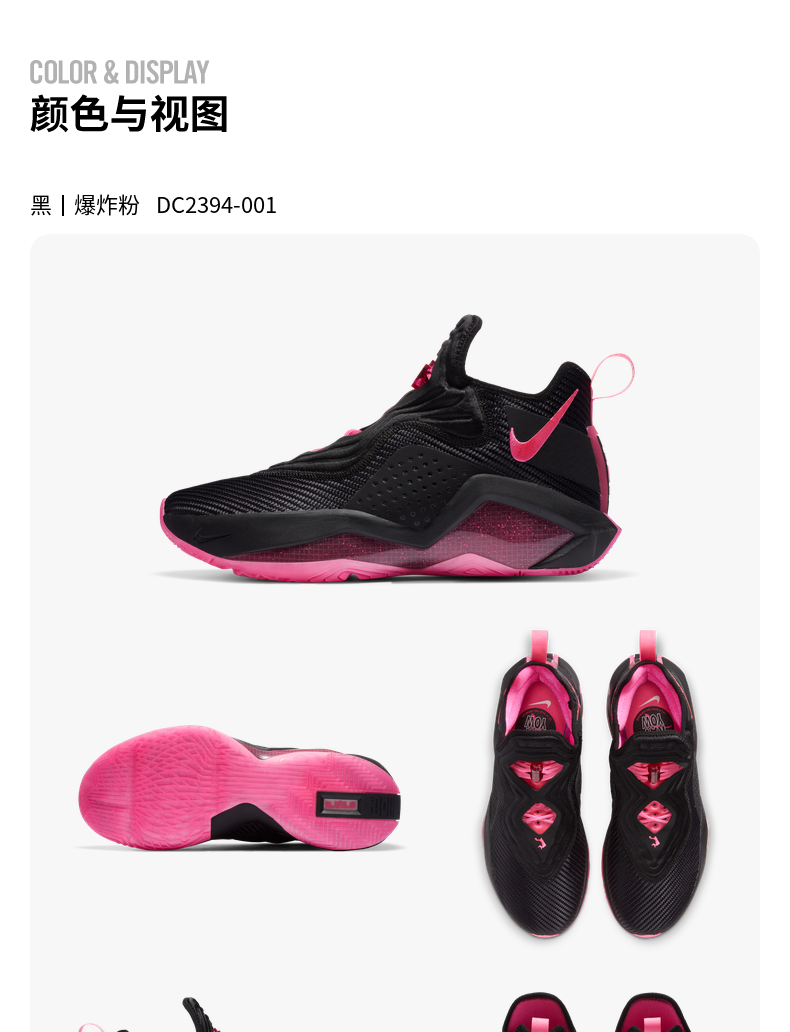Image resolution: width=790 pixels, height=1032 pixels.
Task: Open the side-profile shoe image
Action: coord(391,448)
